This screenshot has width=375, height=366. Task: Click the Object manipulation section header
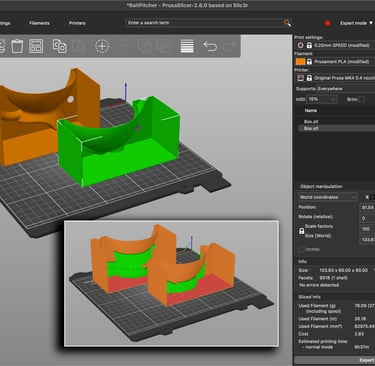click(x=321, y=186)
